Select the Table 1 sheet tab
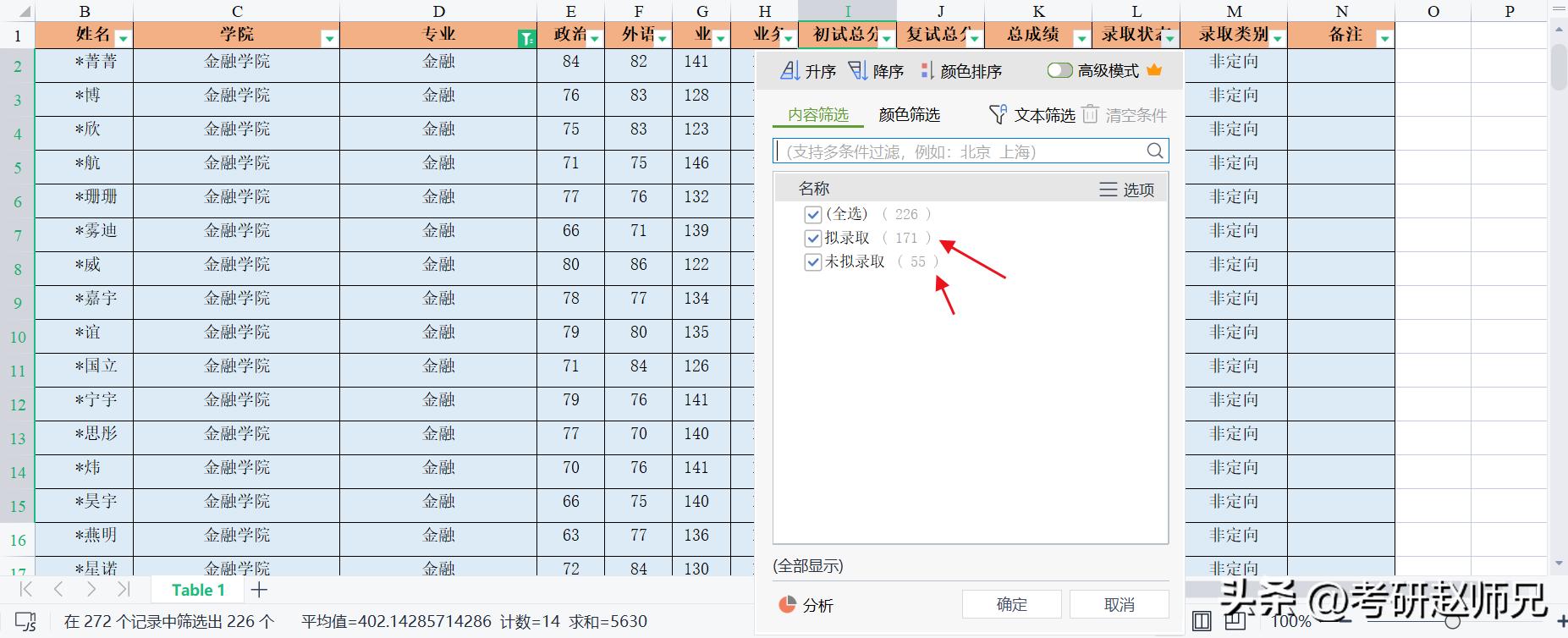Screen dimensions: 1568x638 pos(198,590)
